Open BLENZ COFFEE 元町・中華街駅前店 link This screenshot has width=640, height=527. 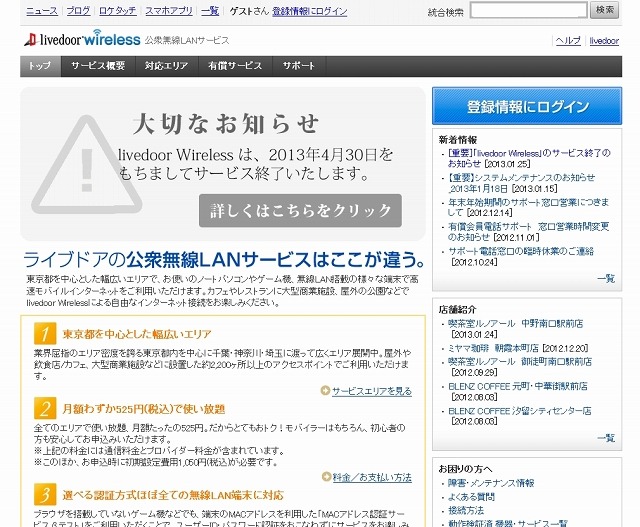(518, 386)
